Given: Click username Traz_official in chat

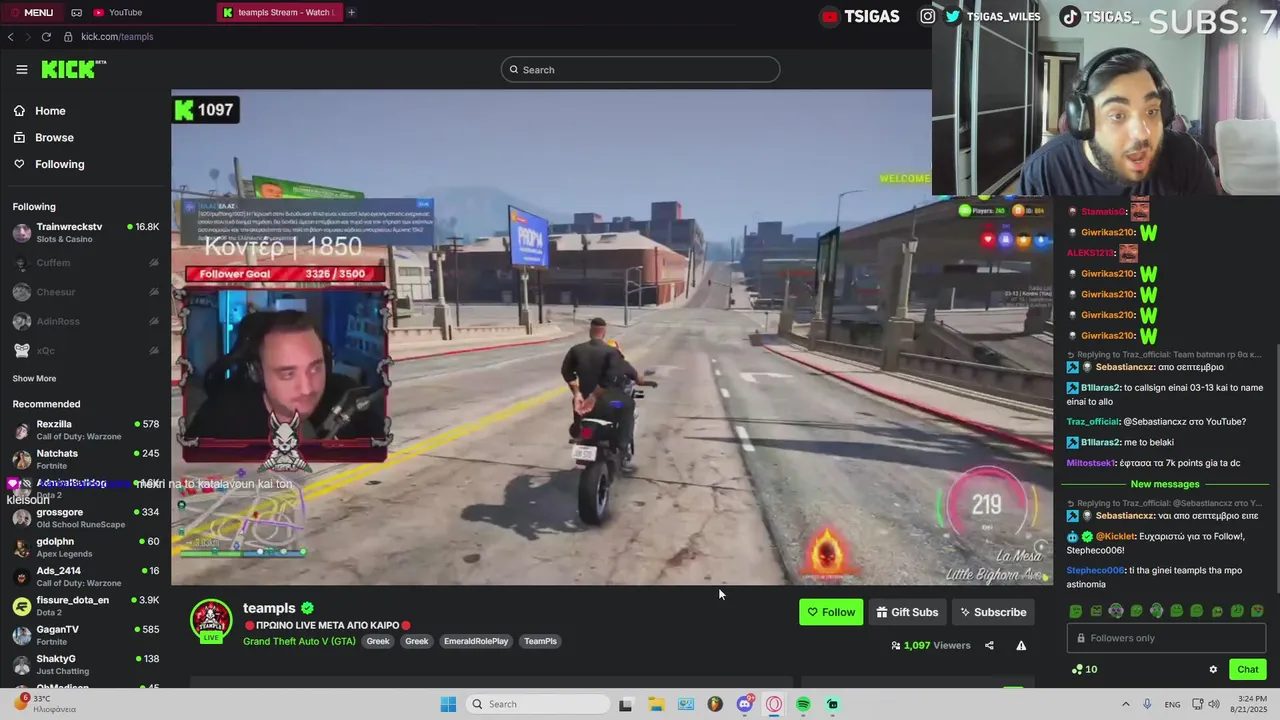Looking at the screenshot, I should tap(1092, 422).
